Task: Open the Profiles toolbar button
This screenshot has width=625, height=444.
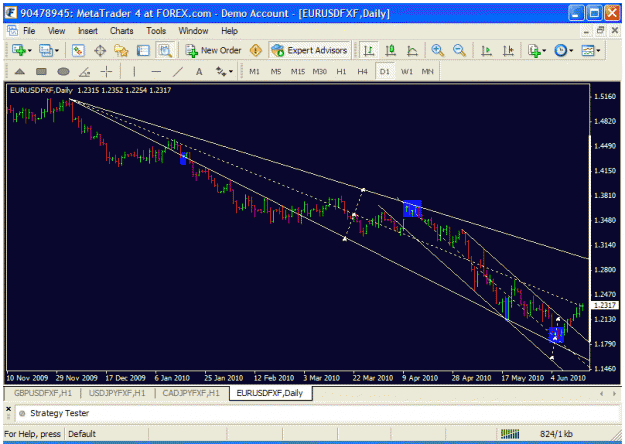Action: [x=45, y=51]
